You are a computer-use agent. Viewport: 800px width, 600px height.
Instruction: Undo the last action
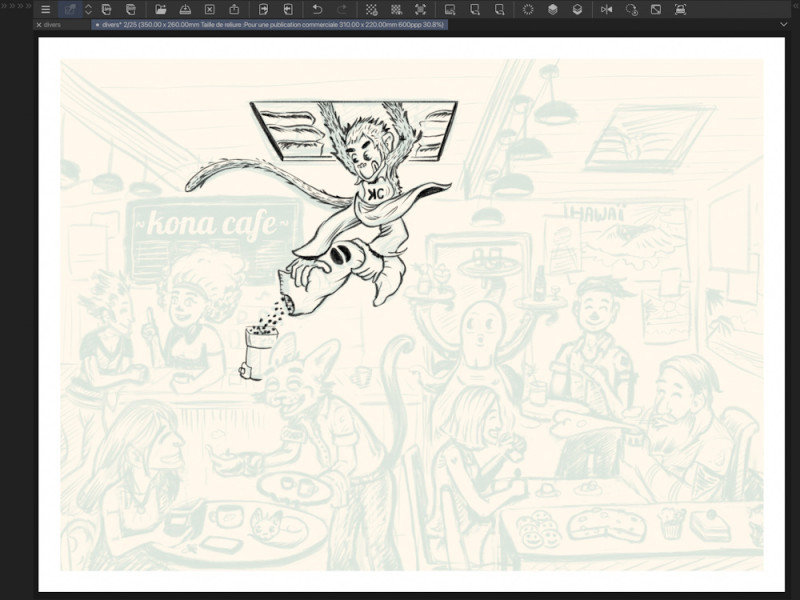(317, 9)
